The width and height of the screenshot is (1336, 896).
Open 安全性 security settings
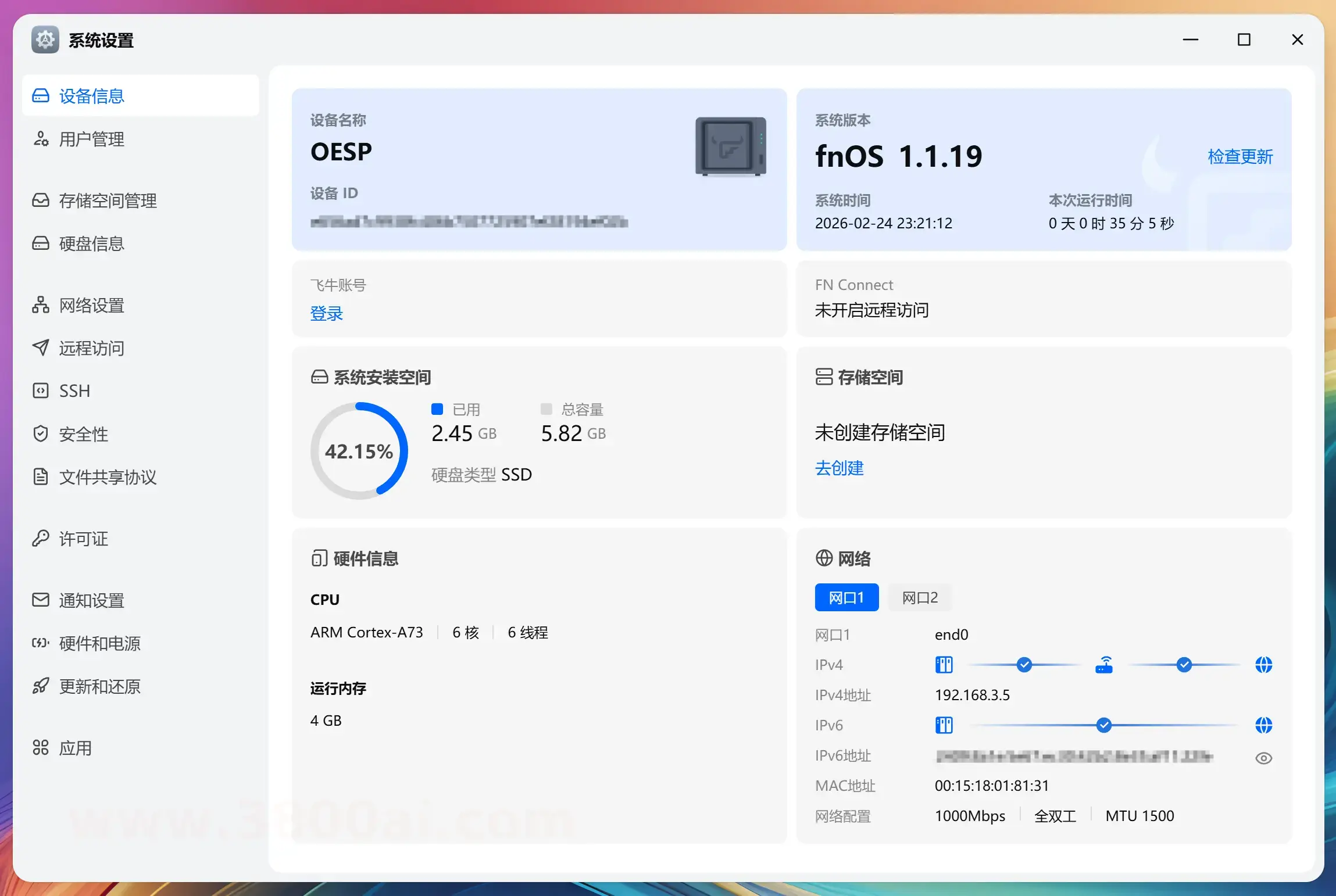click(84, 434)
